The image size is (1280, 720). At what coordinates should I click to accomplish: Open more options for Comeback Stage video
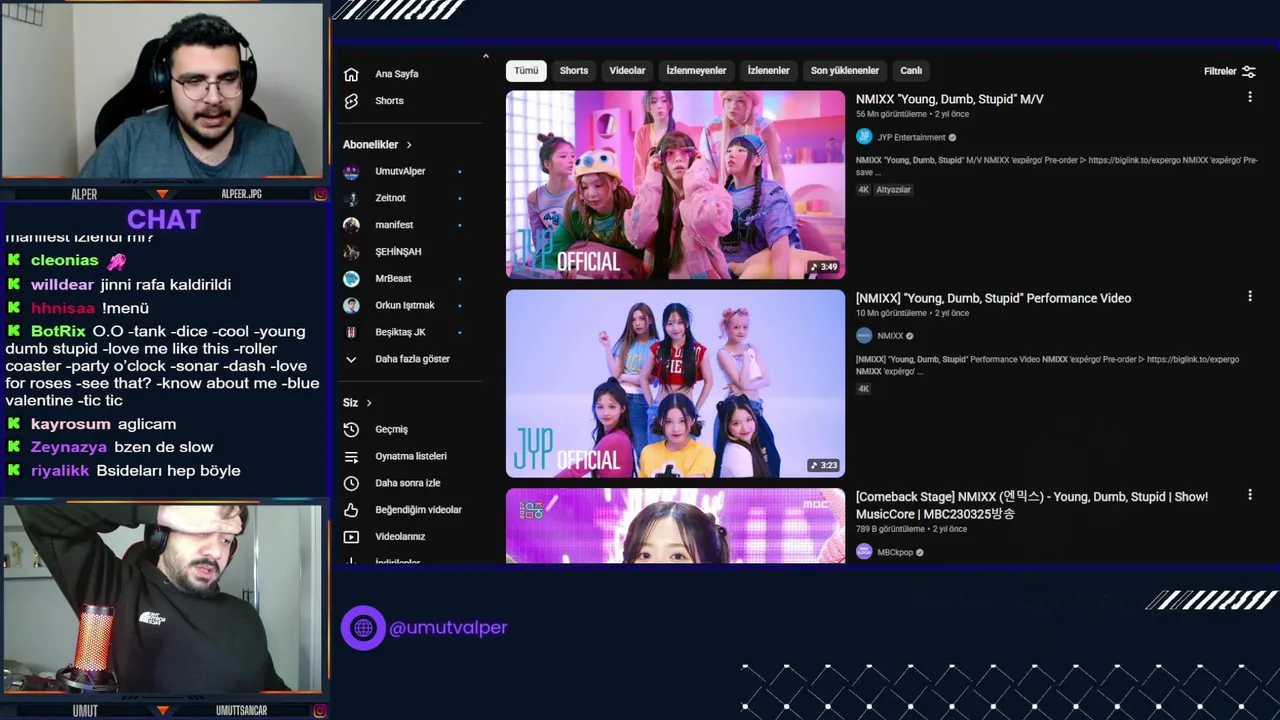[1249, 495]
